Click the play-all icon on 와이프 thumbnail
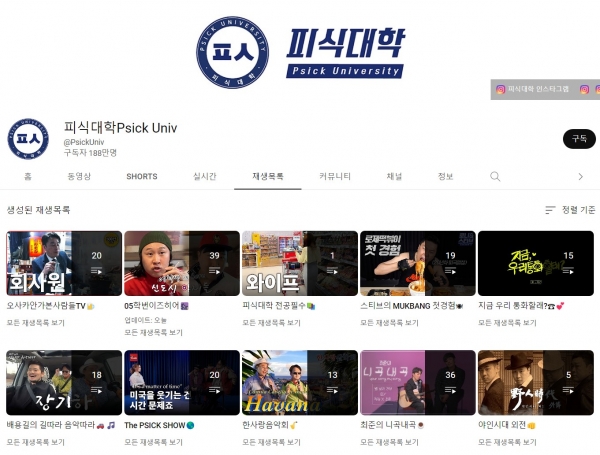The image size is (600, 455). point(332,271)
